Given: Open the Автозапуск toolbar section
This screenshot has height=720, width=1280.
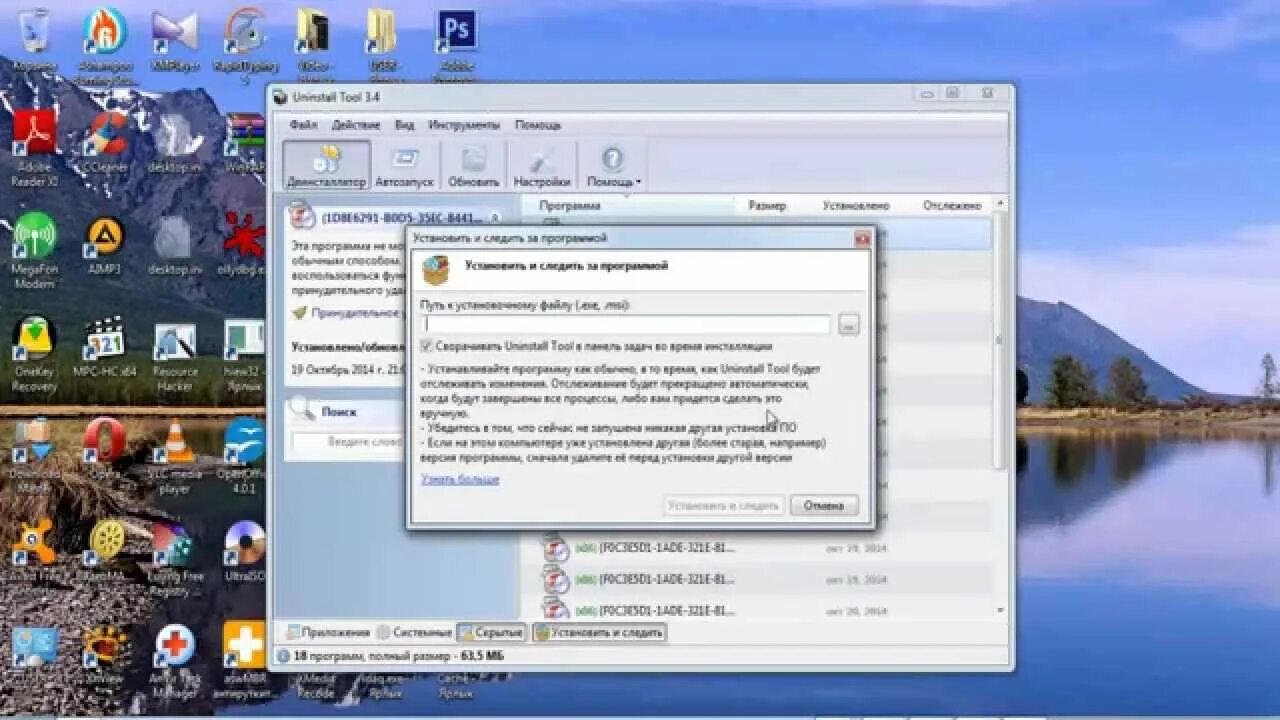Looking at the screenshot, I should point(404,165).
